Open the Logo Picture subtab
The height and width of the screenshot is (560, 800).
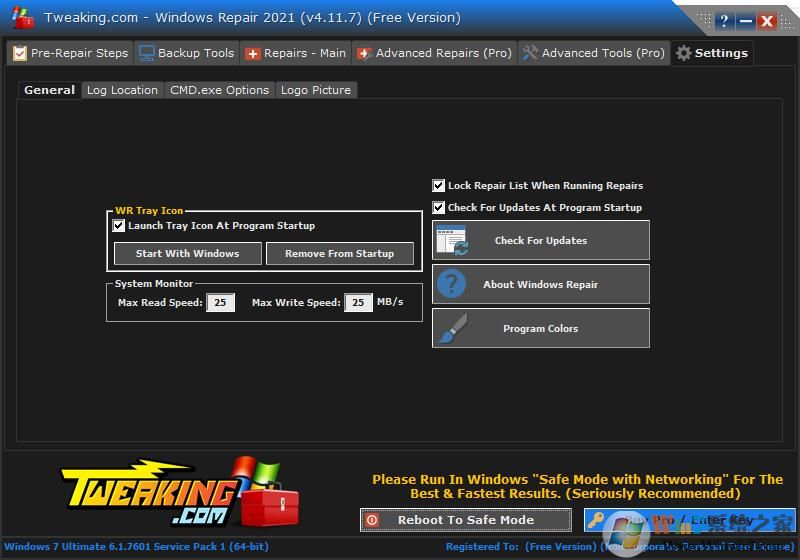[x=316, y=90]
